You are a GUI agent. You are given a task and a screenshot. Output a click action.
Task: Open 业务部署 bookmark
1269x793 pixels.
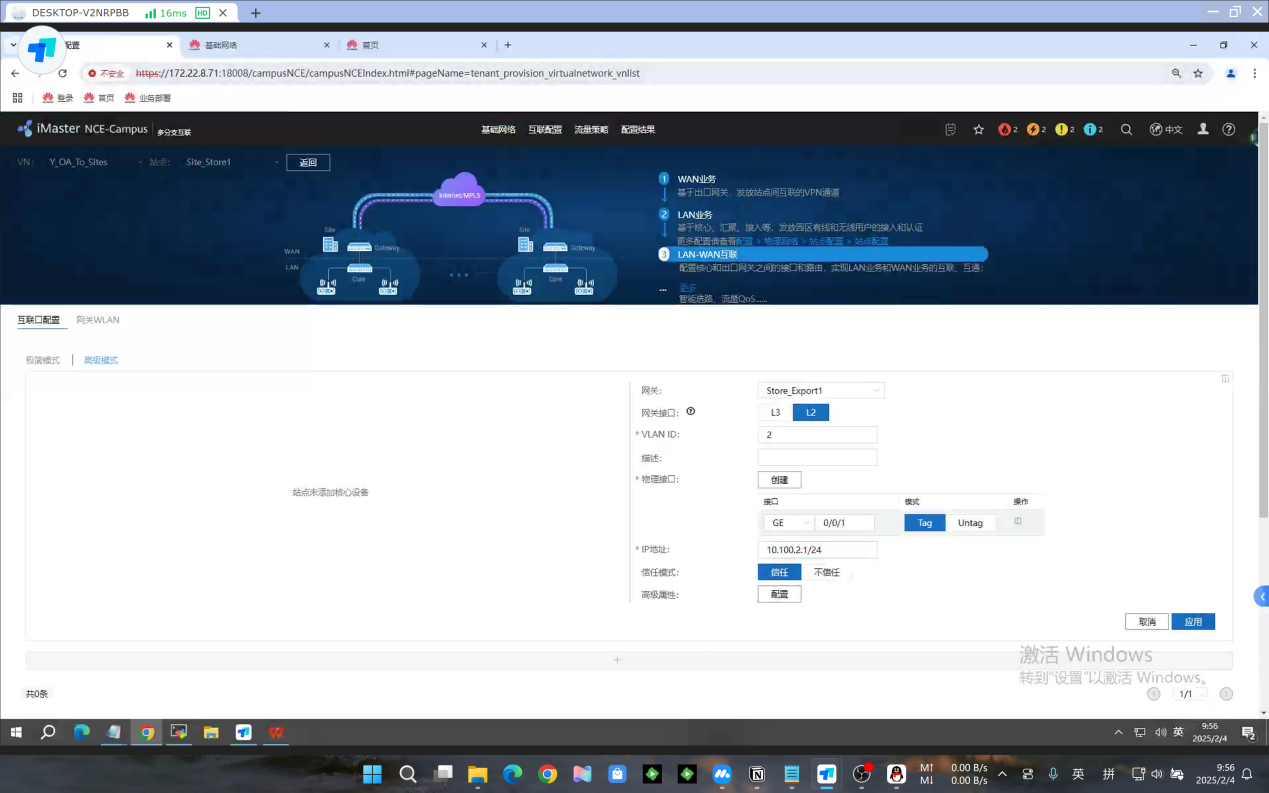point(148,98)
